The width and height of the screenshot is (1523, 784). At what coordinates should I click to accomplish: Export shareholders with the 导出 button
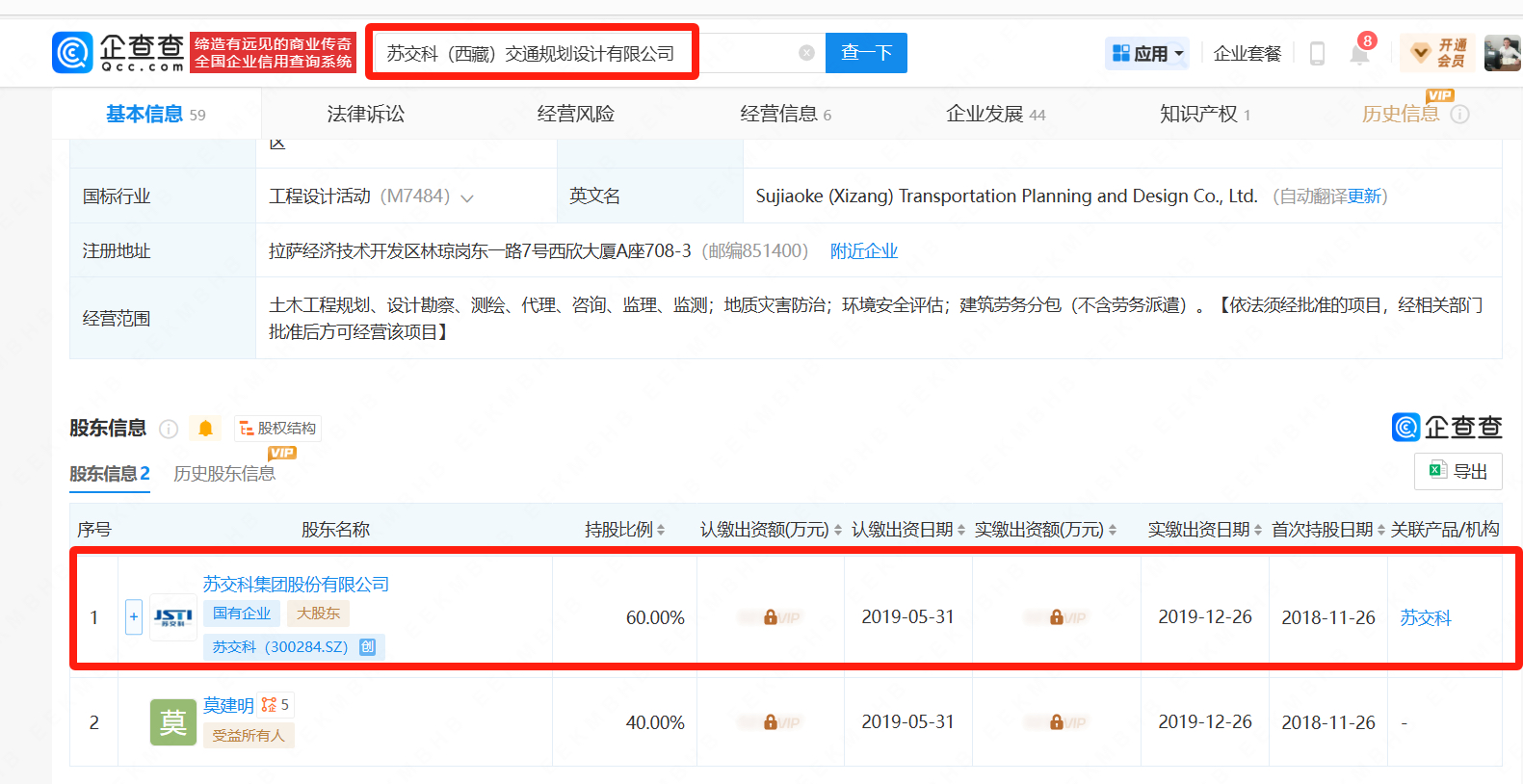click(x=1457, y=471)
